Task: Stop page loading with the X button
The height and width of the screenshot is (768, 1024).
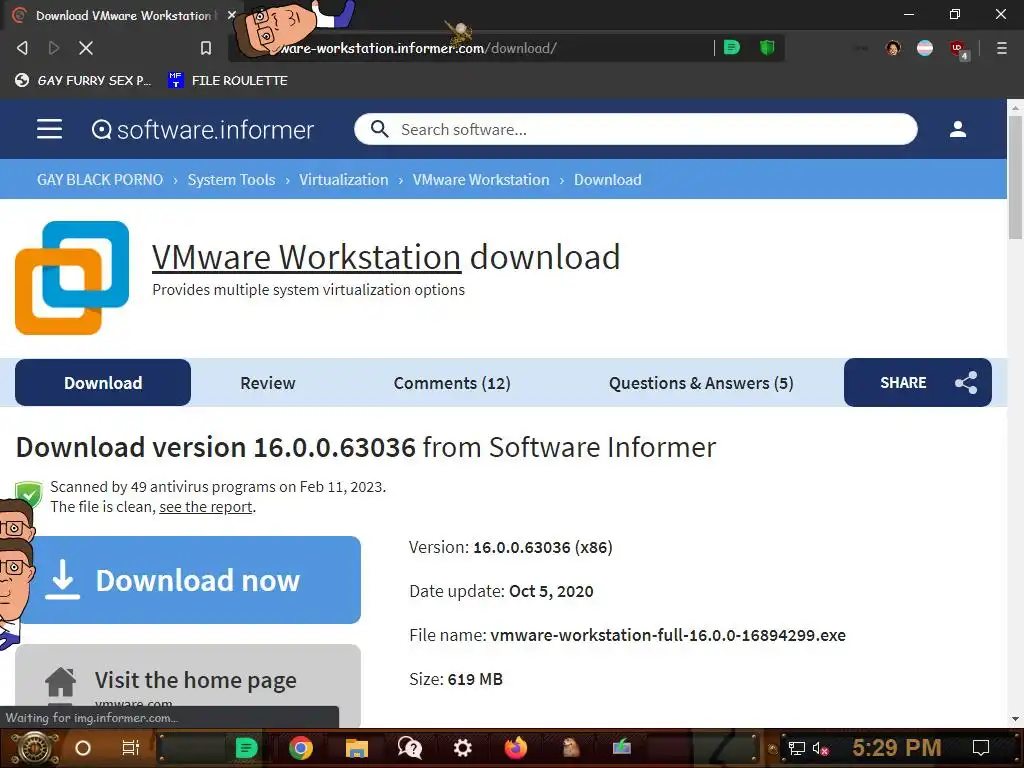Action: pyautogui.click(x=86, y=48)
